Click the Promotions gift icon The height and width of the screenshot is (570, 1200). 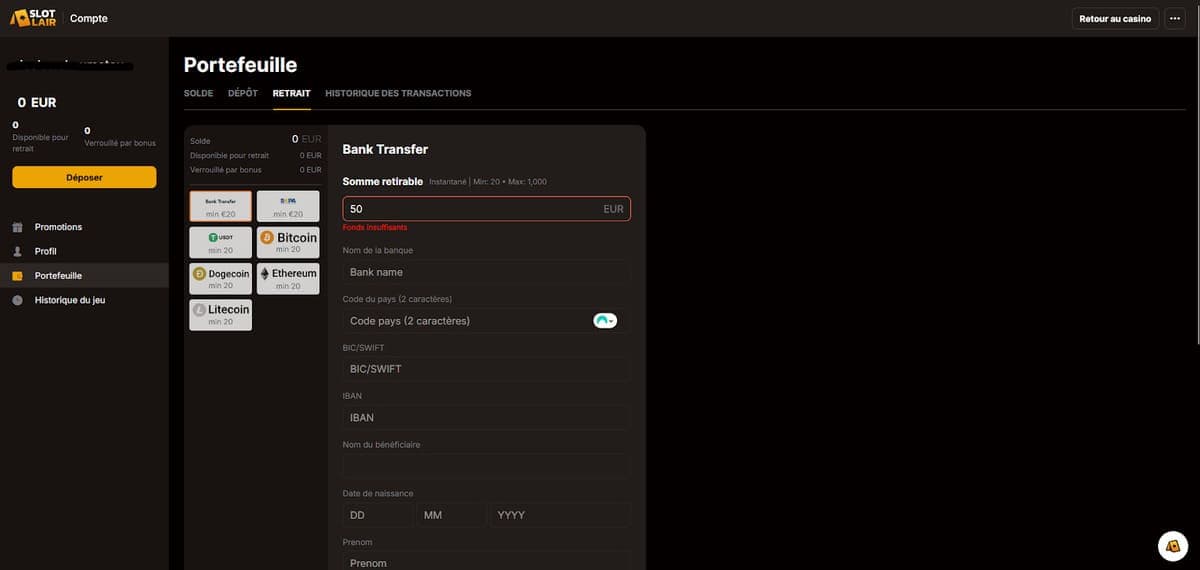tap(17, 227)
